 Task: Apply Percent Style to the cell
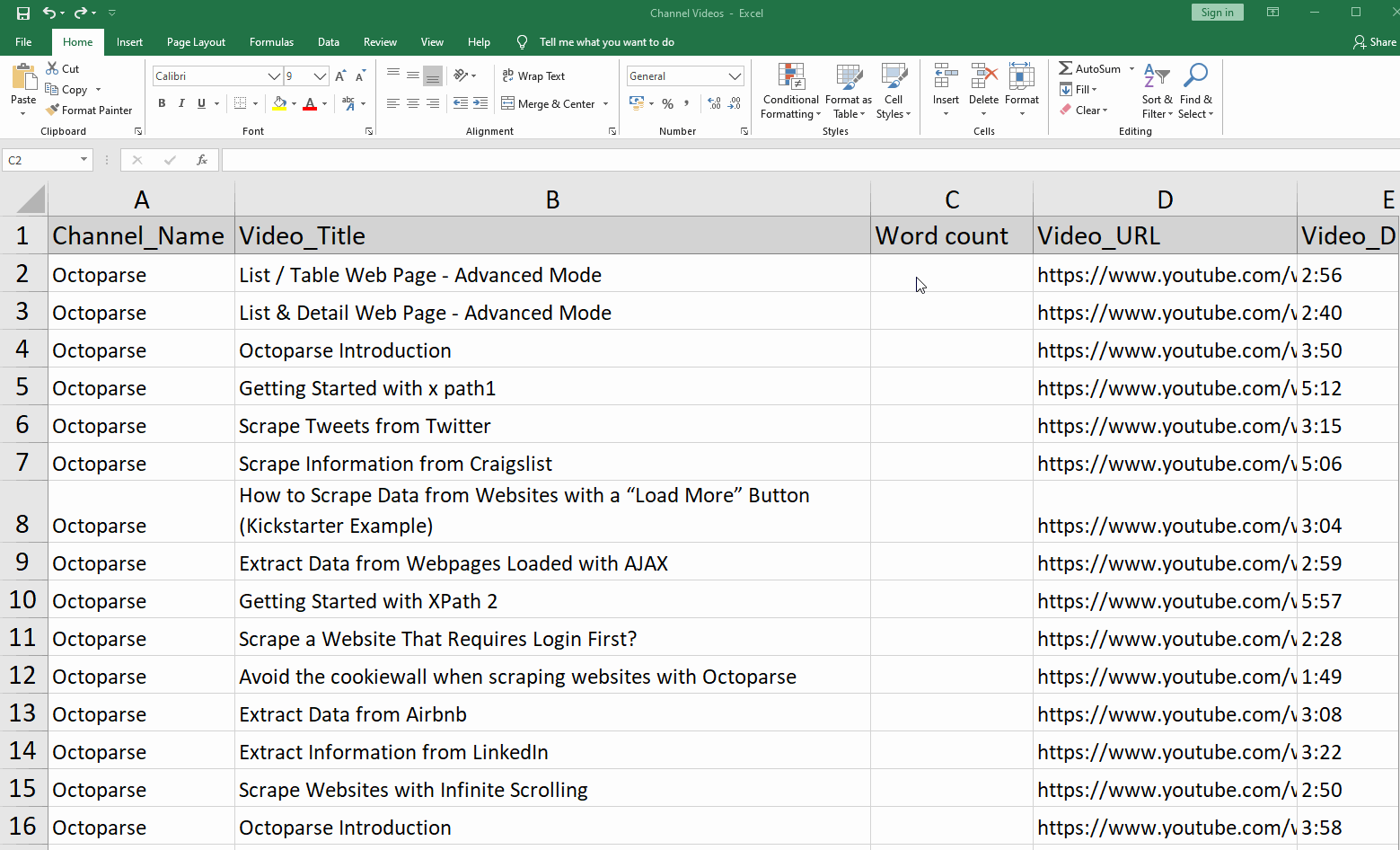pyautogui.click(x=667, y=103)
